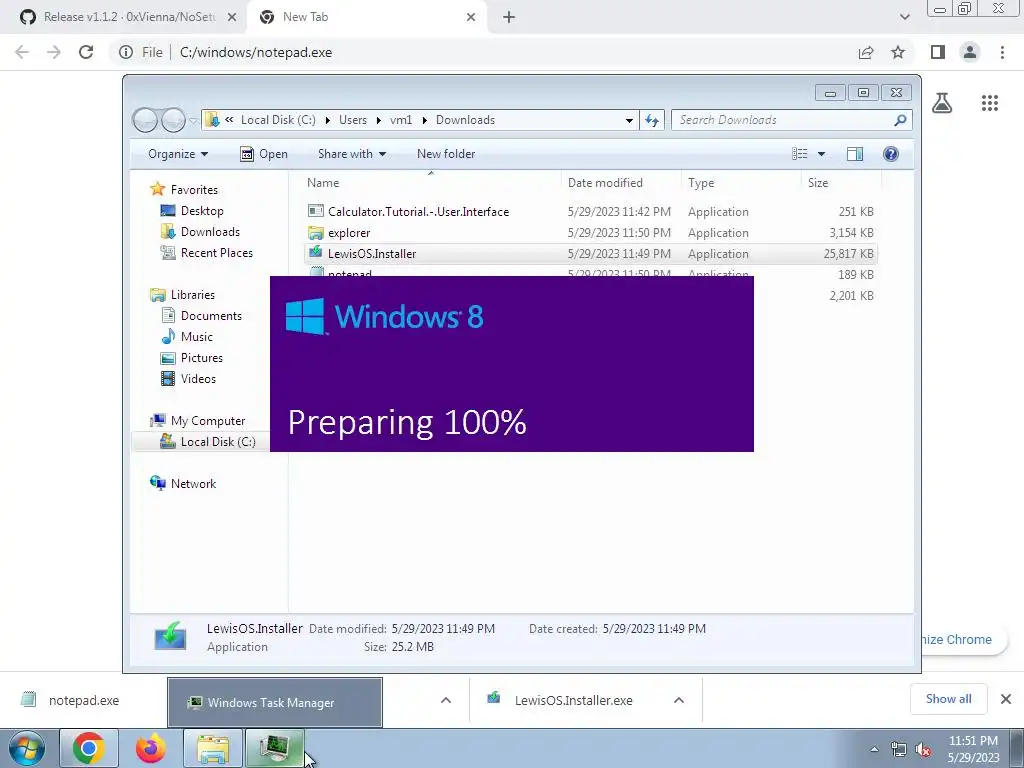This screenshot has width=1024, height=768.
Task: Select LewisOS.Installer file row
Action: tap(590, 253)
